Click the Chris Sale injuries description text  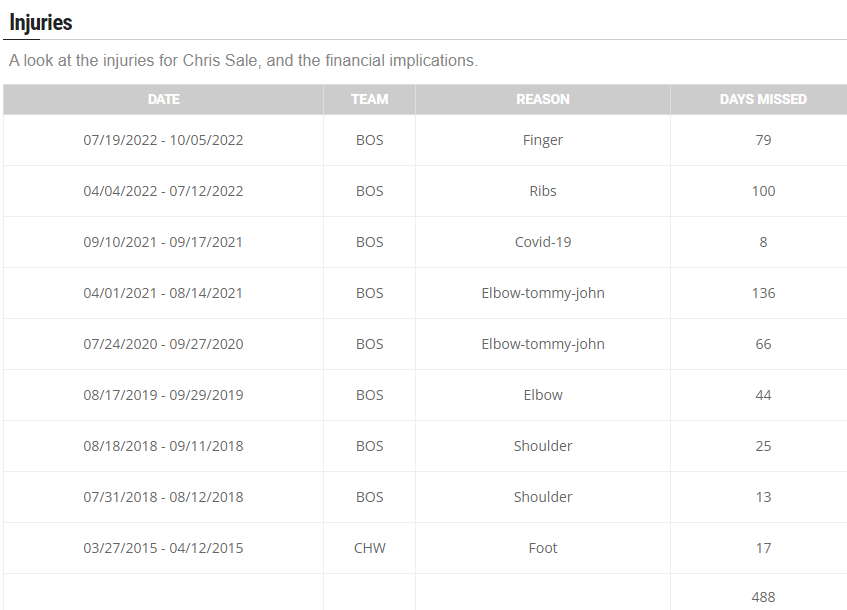pyautogui.click(x=244, y=61)
